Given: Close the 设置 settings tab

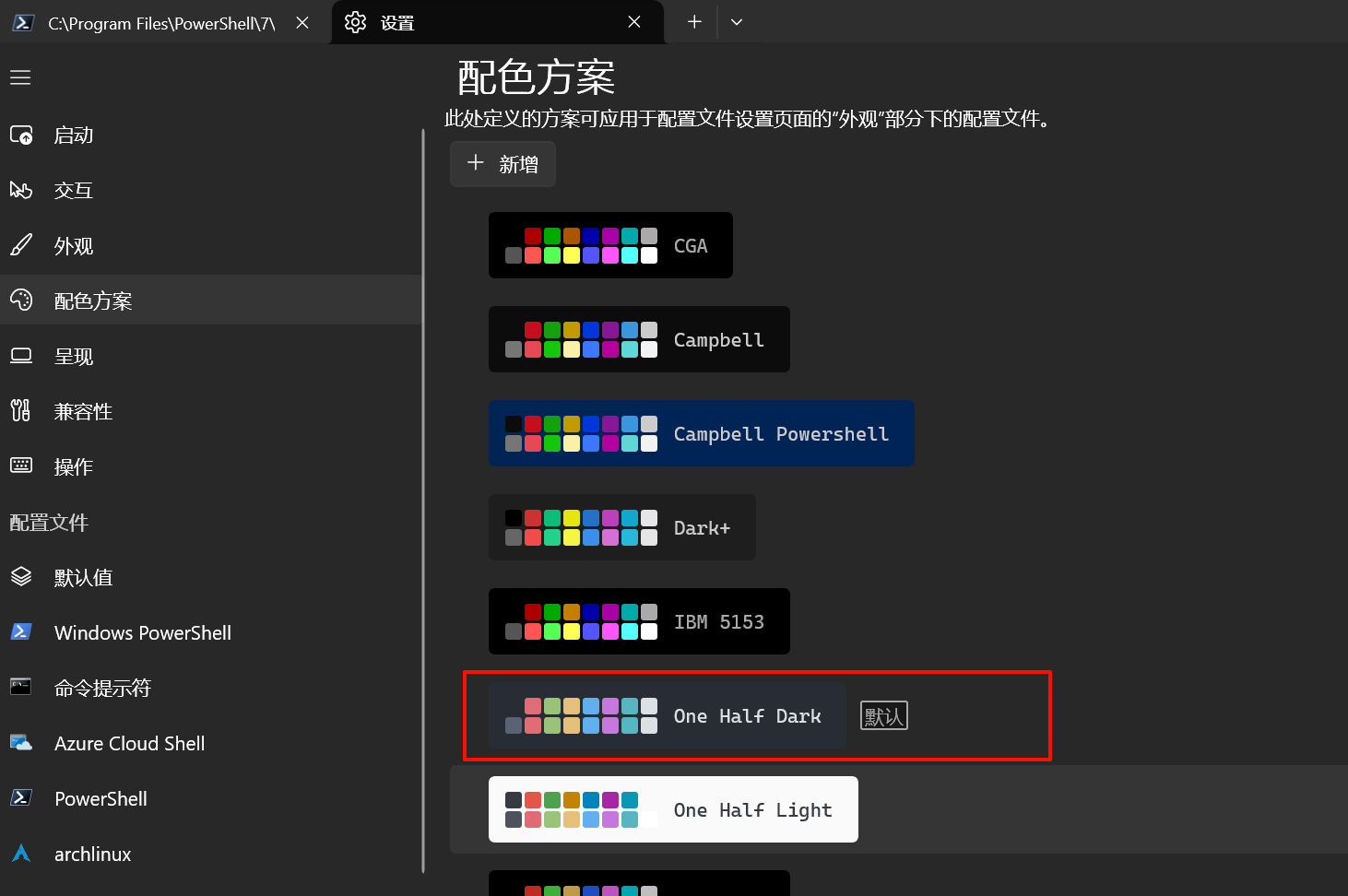Looking at the screenshot, I should point(634,22).
